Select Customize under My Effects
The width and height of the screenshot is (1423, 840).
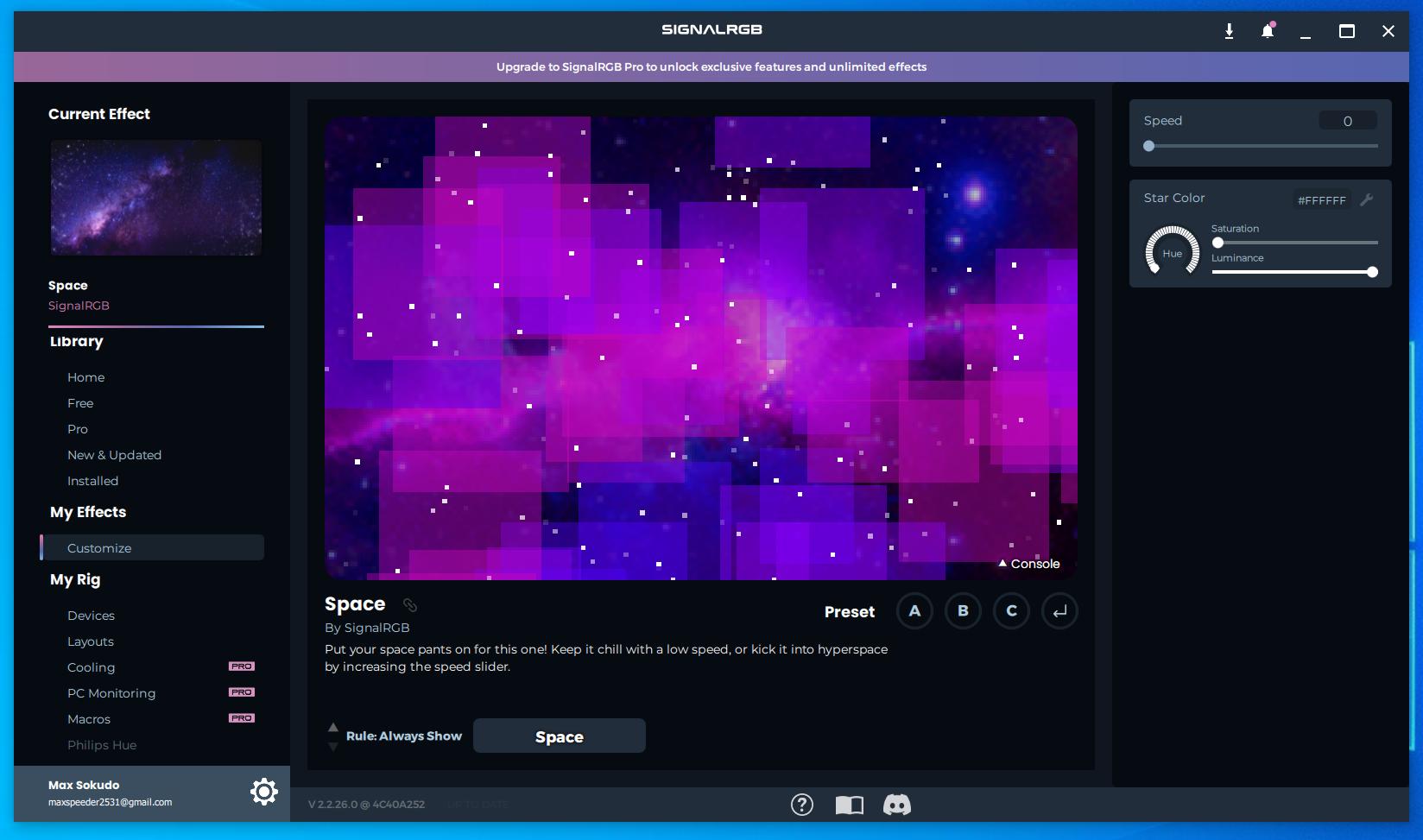coord(153,547)
